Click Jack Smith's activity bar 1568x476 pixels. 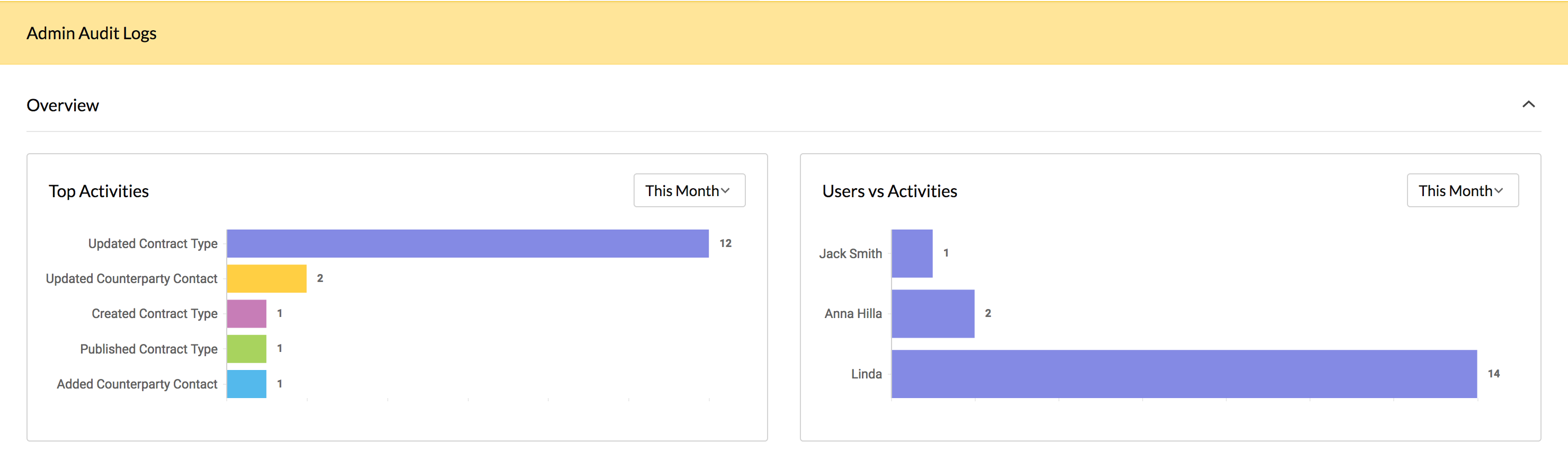(911, 253)
